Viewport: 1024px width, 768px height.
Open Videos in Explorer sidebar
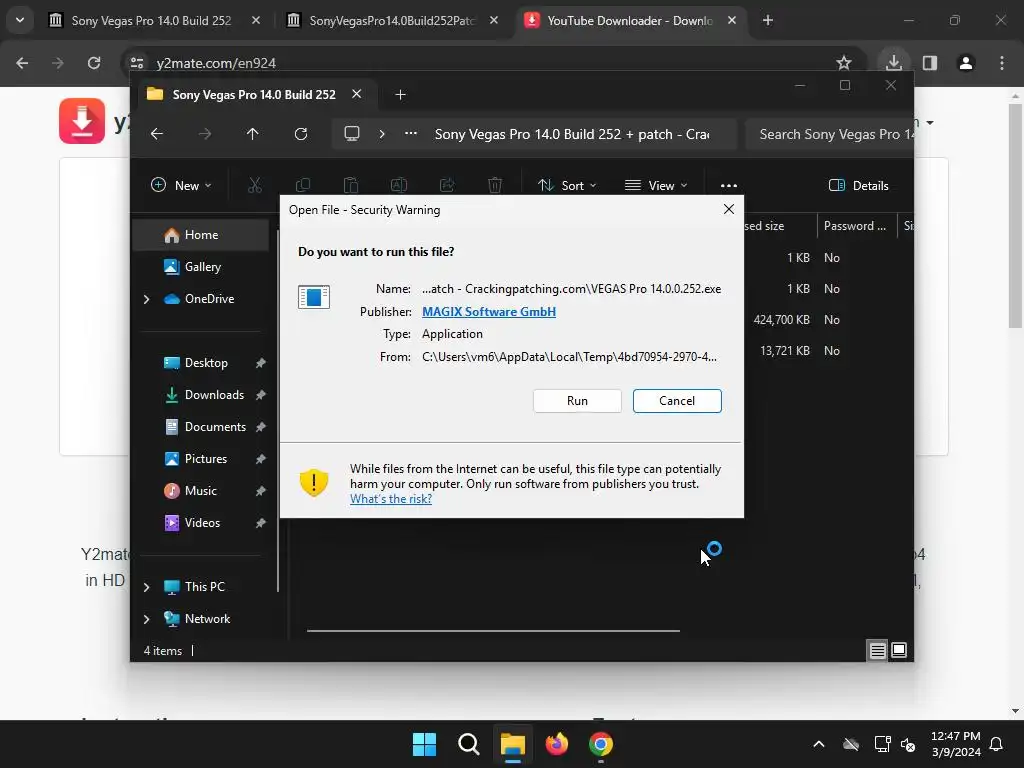click(202, 523)
